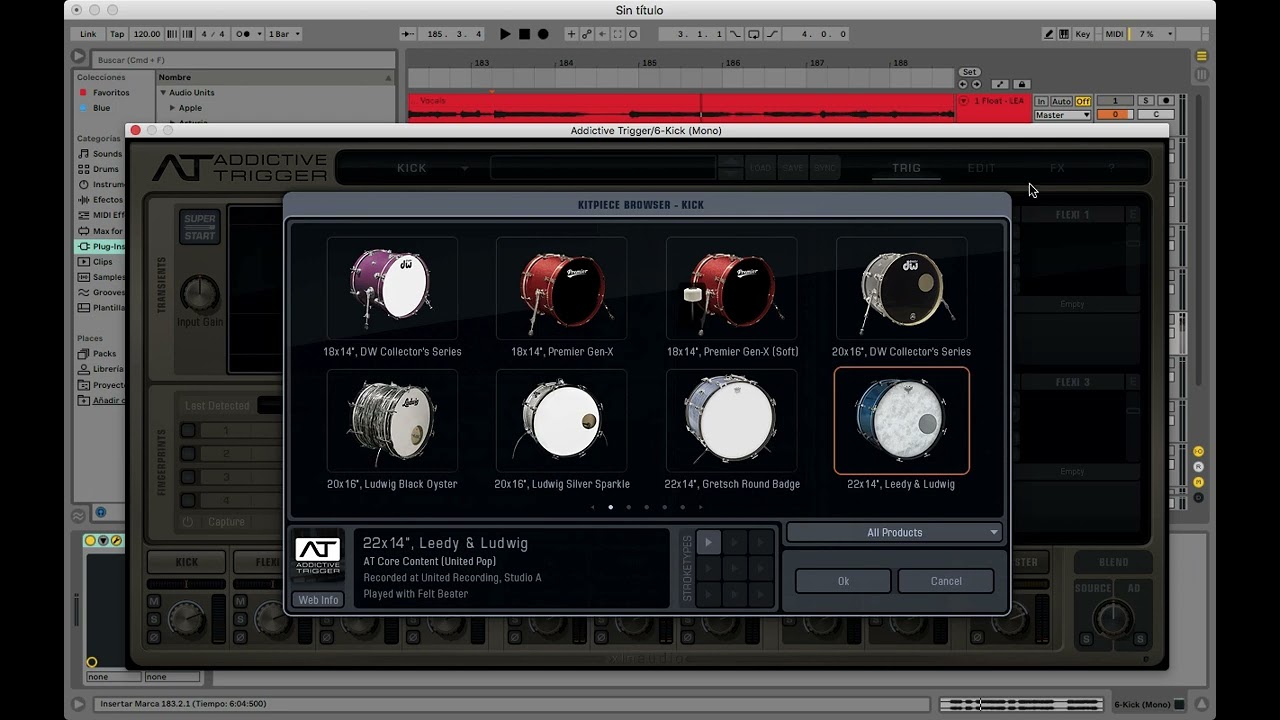1280x720 pixels.
Task: Click the 6-Kick (Mono) status label
Action: point(1142,705)
